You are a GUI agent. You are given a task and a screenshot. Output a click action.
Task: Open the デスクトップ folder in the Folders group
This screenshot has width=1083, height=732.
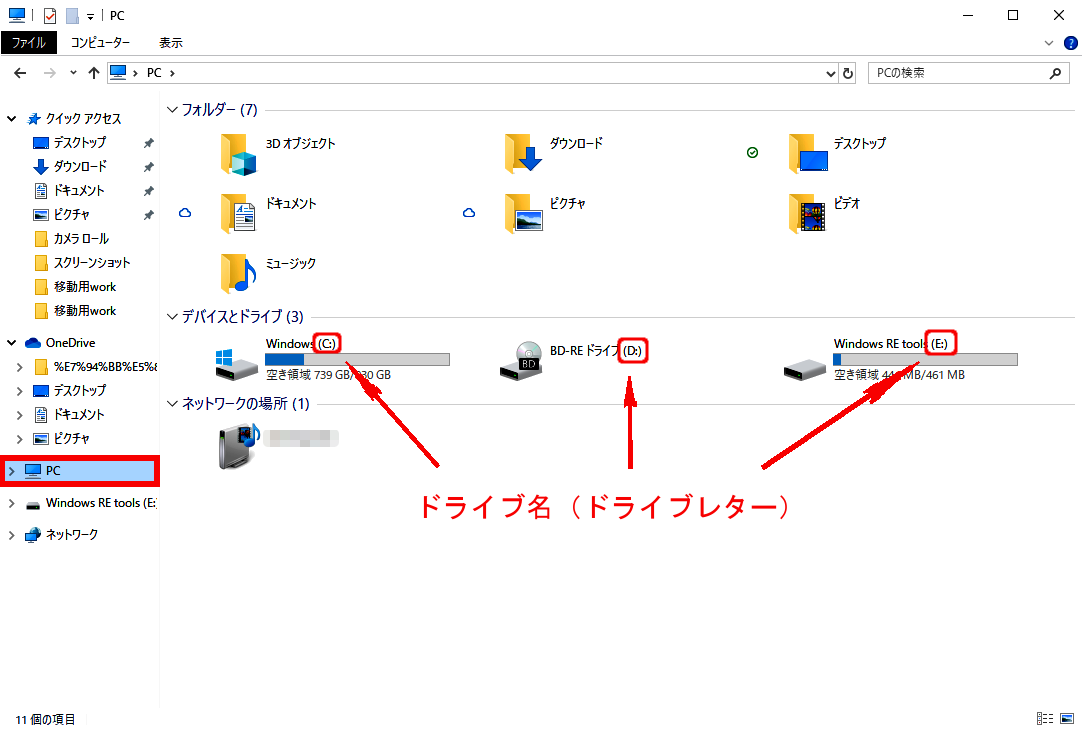[x=807, y=153]
